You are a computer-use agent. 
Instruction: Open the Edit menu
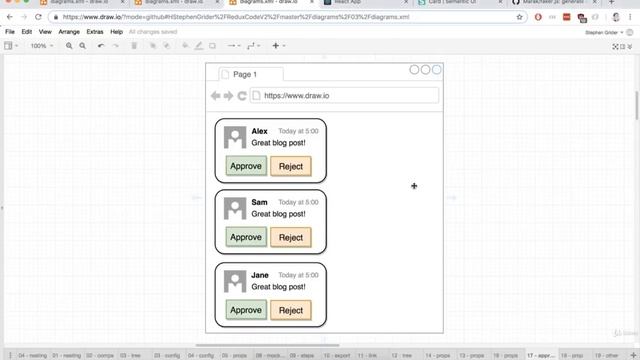tap(27, 32)
